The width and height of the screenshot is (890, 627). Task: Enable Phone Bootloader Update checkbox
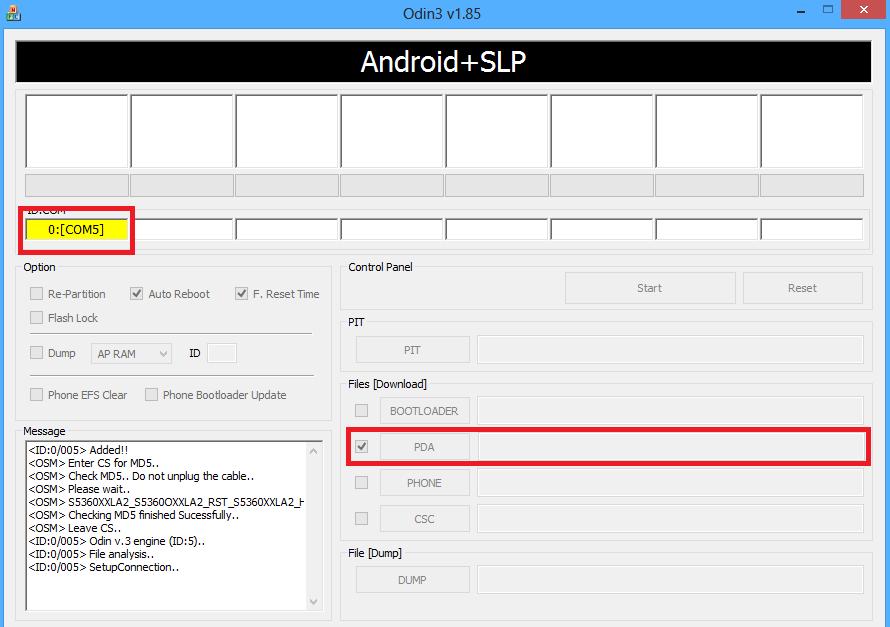(x=151, y=395)
